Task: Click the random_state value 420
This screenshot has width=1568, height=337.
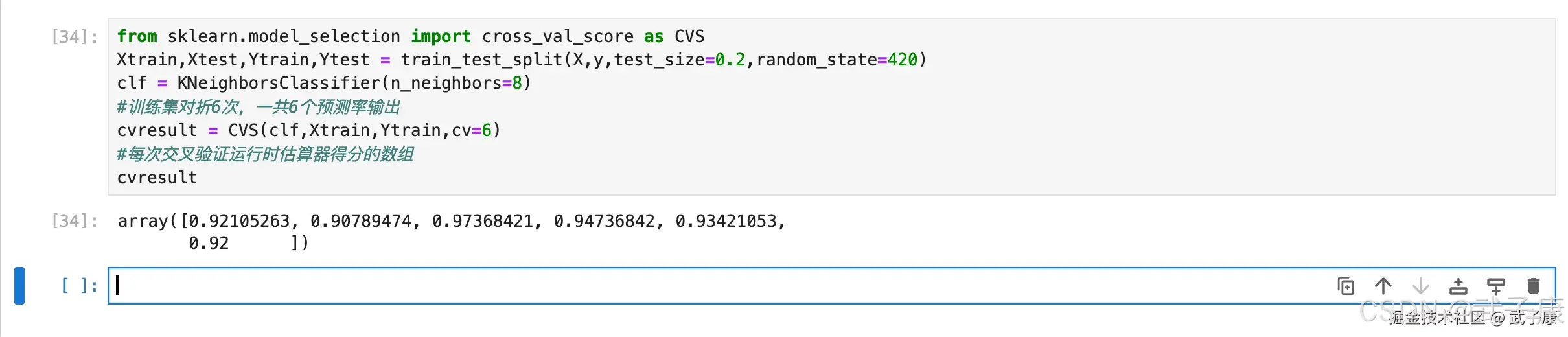Action: 903,60
